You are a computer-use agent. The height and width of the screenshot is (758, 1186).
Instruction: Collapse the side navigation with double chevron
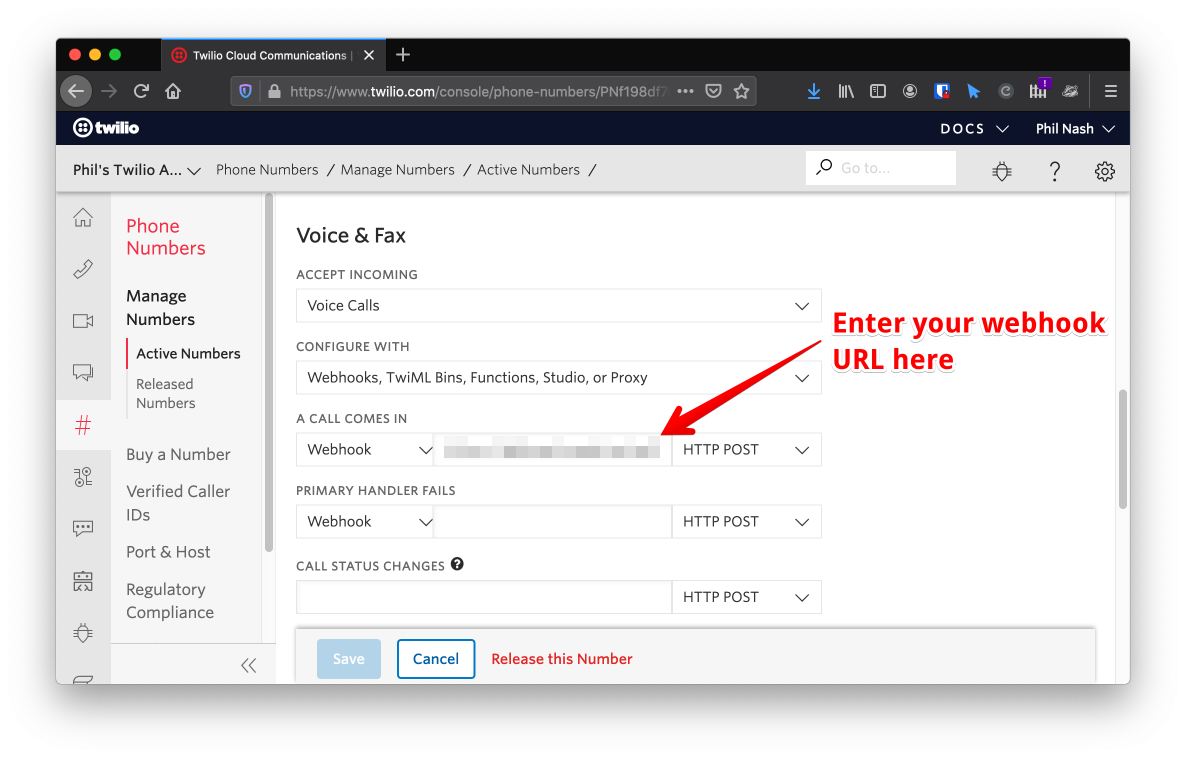tap(248, 666)
